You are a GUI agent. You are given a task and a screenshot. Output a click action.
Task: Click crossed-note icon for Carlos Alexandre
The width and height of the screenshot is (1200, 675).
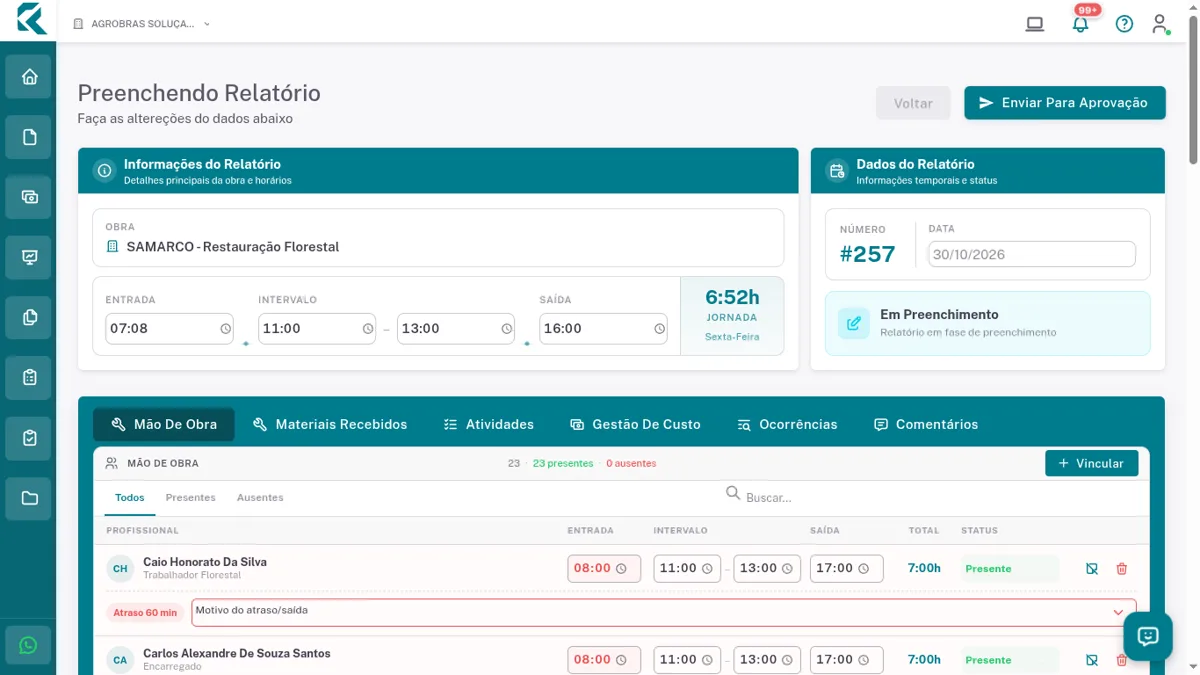tap(1092, 660)
